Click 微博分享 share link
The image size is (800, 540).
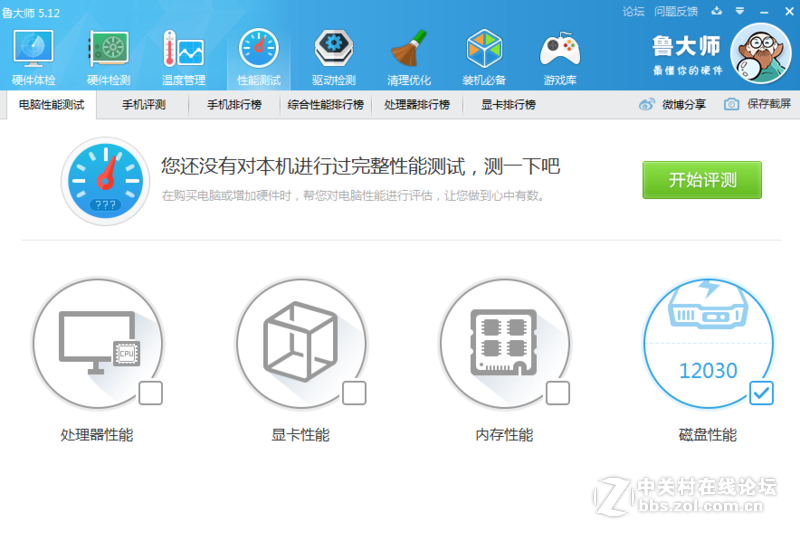pyautogui.click(x=684, y=105)
